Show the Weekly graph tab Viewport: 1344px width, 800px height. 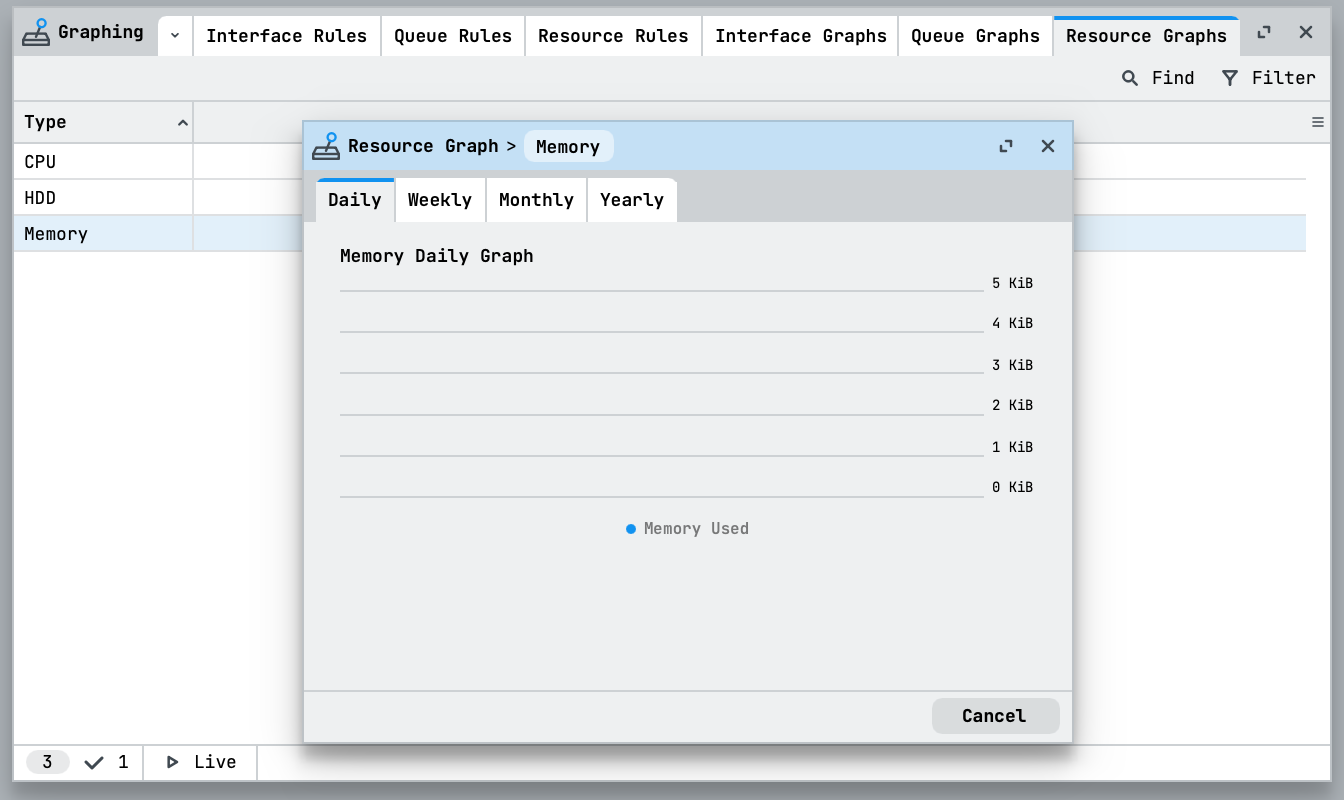[x=440, y=200]
